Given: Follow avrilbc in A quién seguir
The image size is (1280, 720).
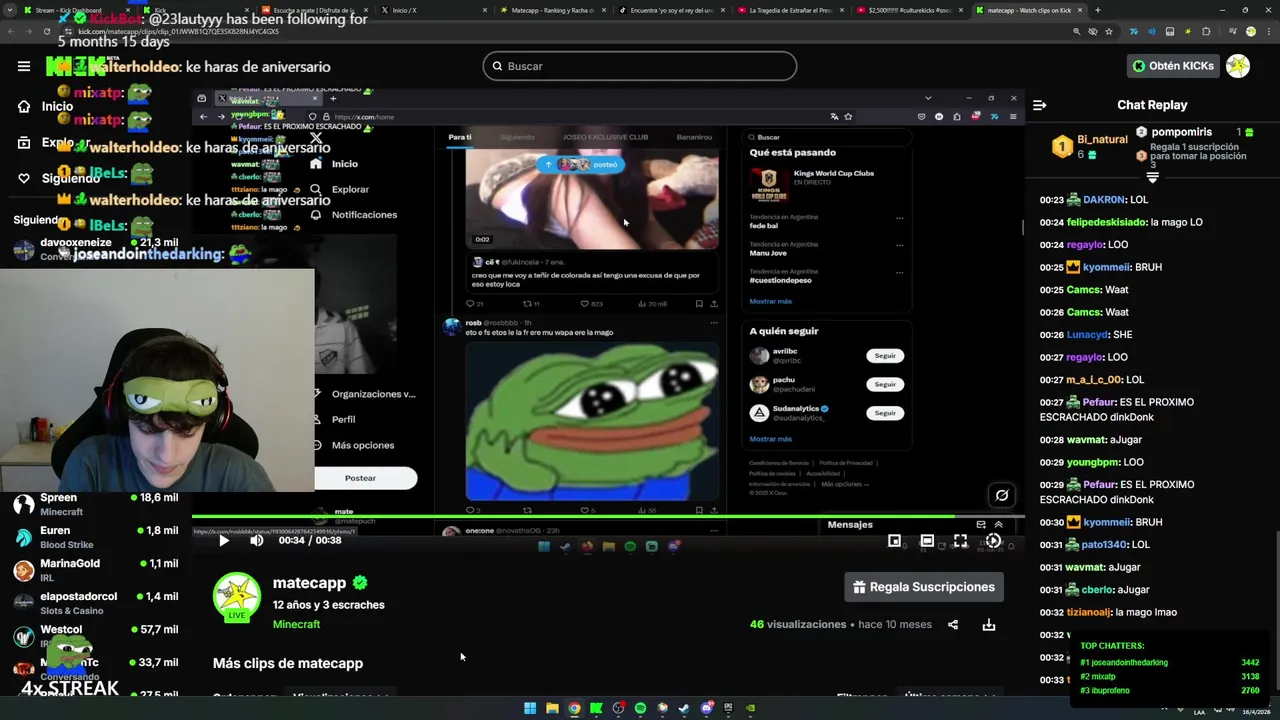Looking at the screenshot, I should (885, 355).
